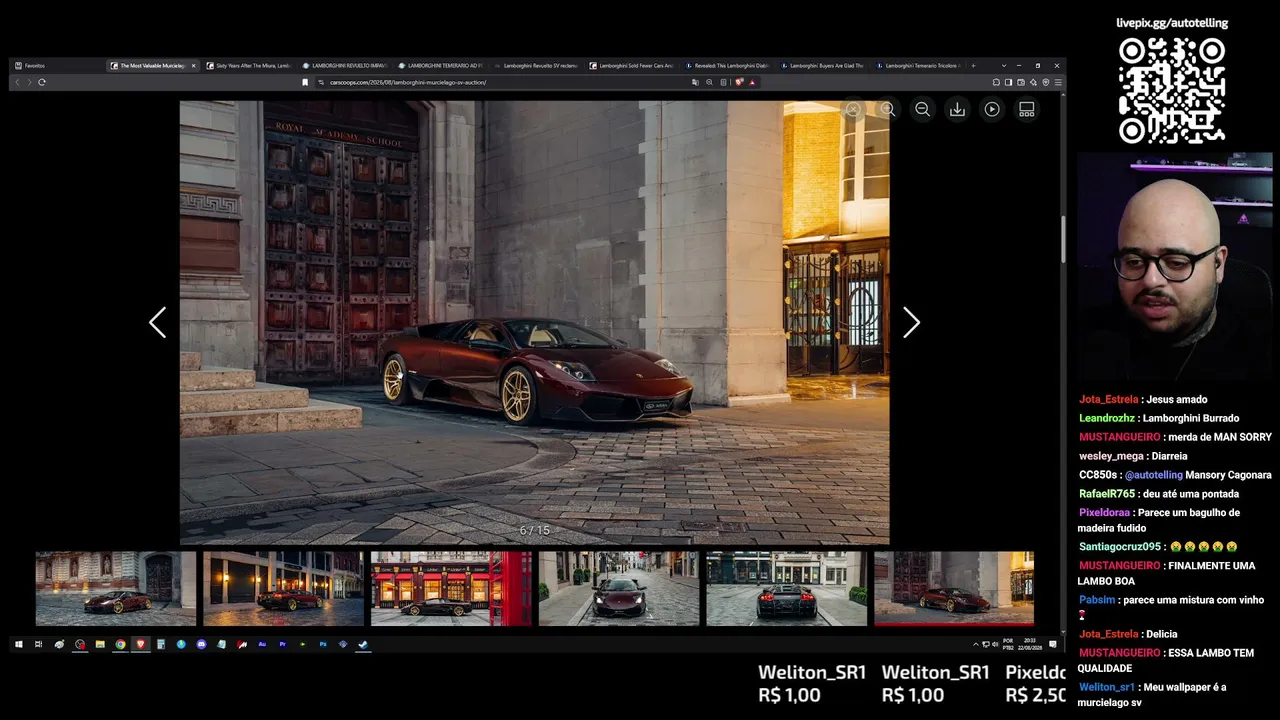Open Discord from taskbar
This screenshot has height=720, width=1280.
coord(201,645)
